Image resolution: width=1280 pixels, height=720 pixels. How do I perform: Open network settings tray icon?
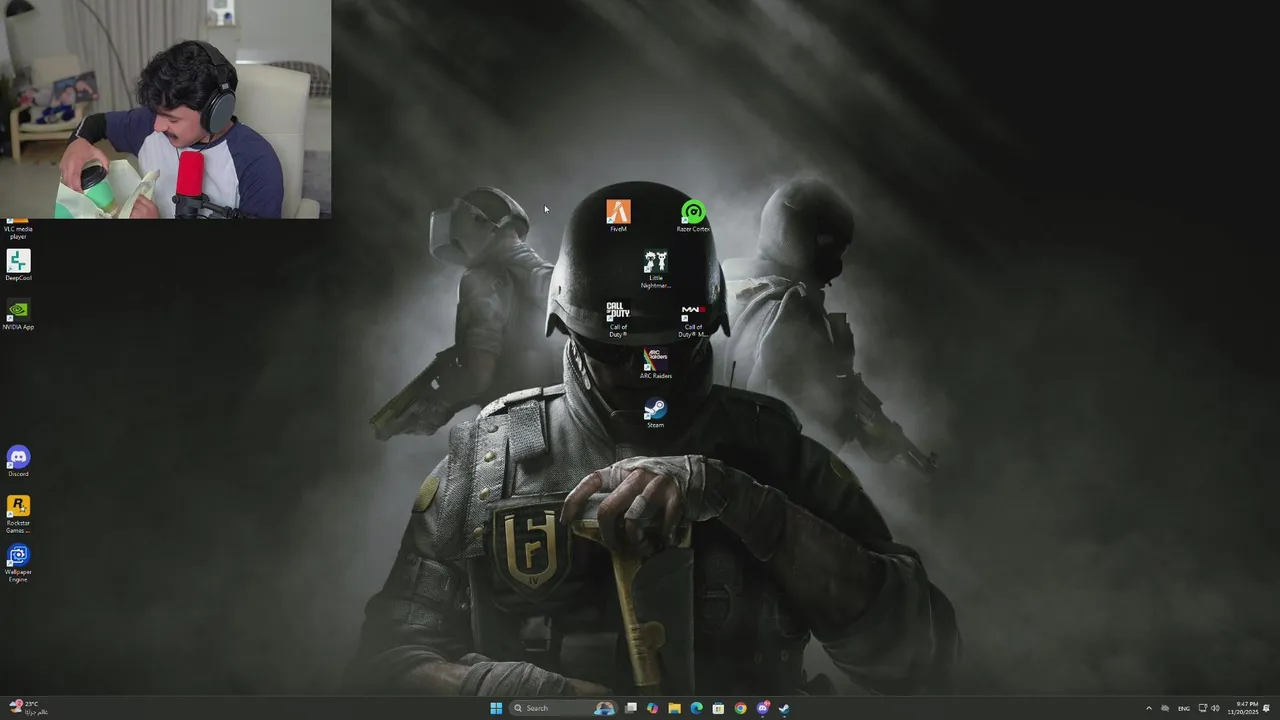1202,708
